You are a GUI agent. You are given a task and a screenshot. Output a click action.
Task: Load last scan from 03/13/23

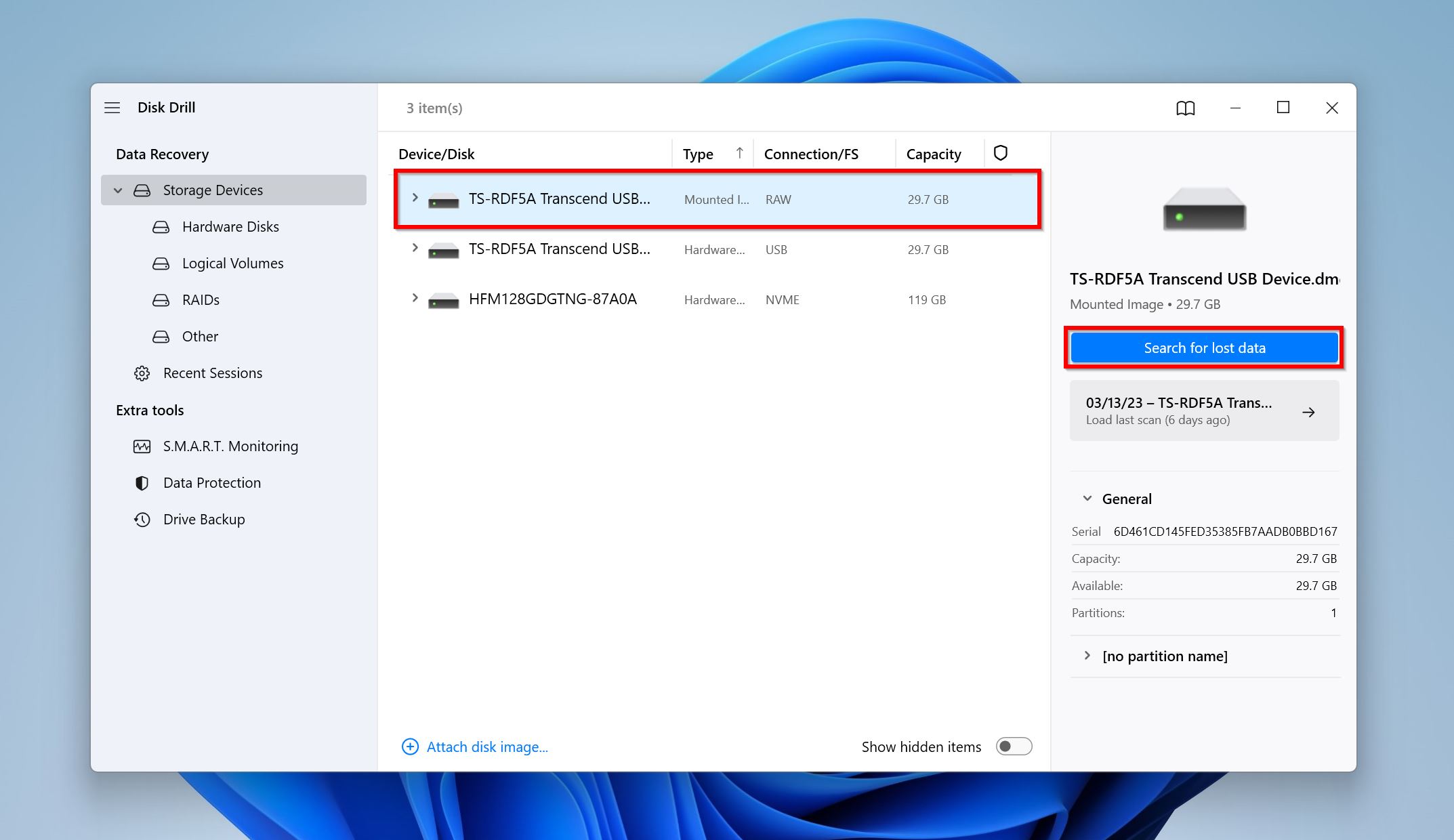click(x=1203, y=411)
